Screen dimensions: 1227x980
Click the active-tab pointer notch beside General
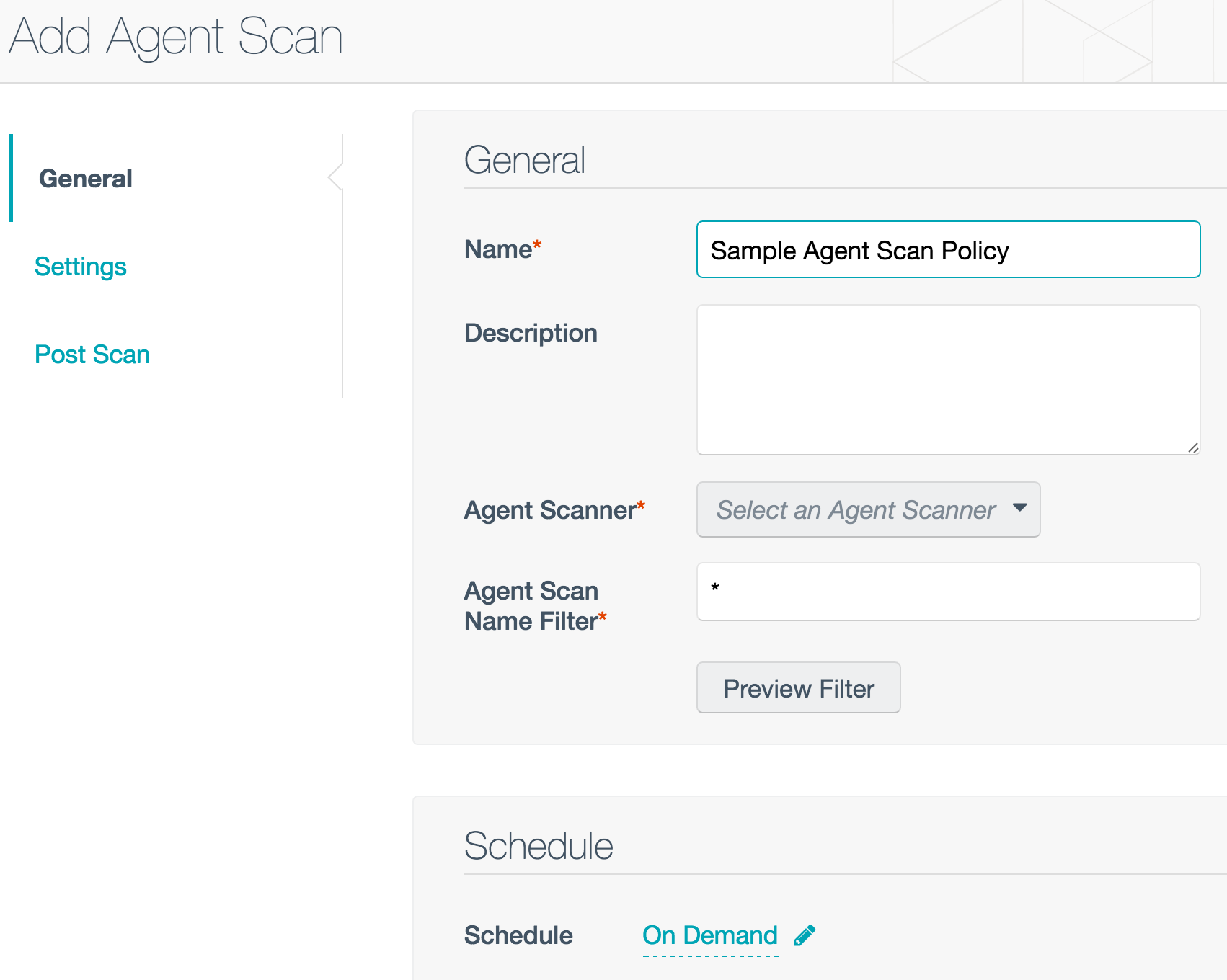[335, 177]
